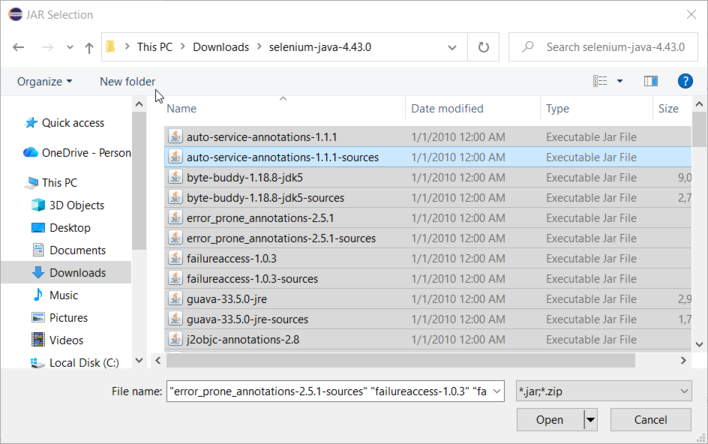Image resolution: width=708 pixels, height=444 pixels.
Task: Open Quick access in the sidebar
Action: (x=73, y=123)
